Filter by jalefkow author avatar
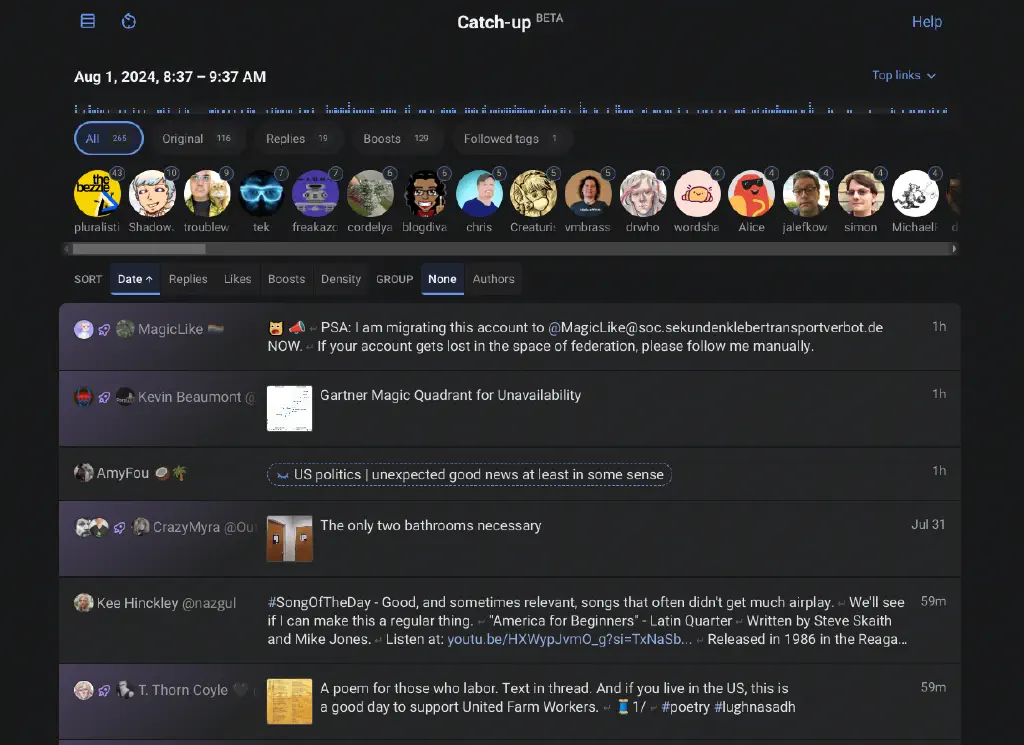 806,193
